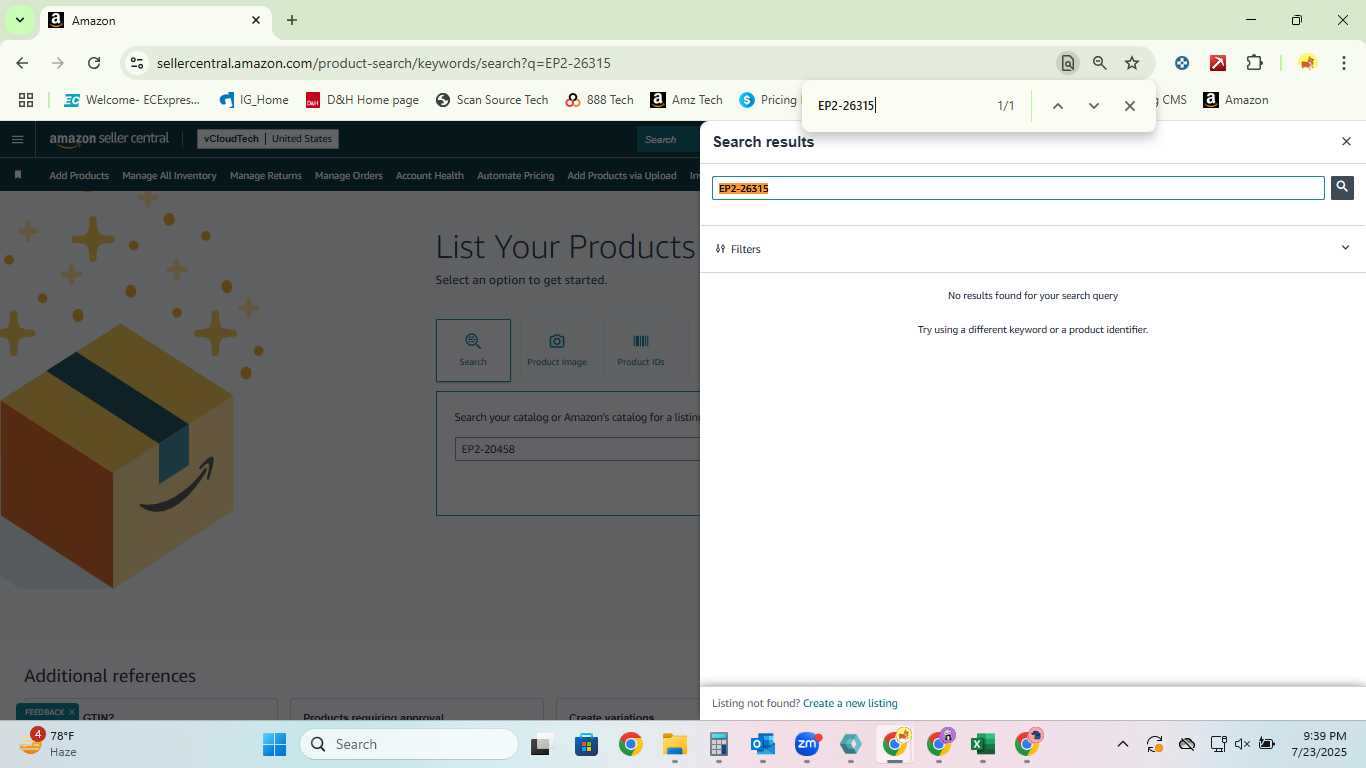This screenshot has height=768, width=1366.
Task: Click the red Adobe Acrobat extension icon
Action: pos(1218,63)
